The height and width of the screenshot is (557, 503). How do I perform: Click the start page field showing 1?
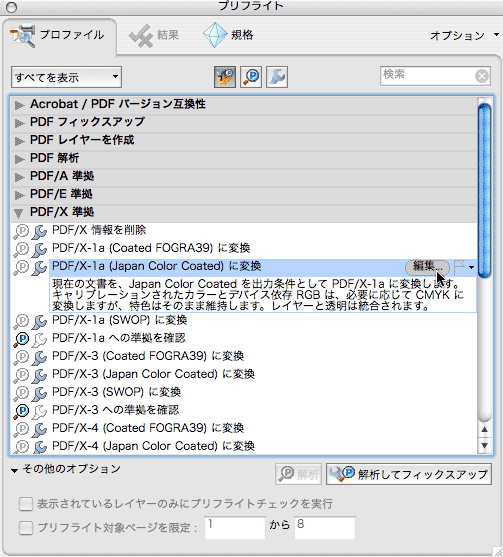(x=235, y=528)
